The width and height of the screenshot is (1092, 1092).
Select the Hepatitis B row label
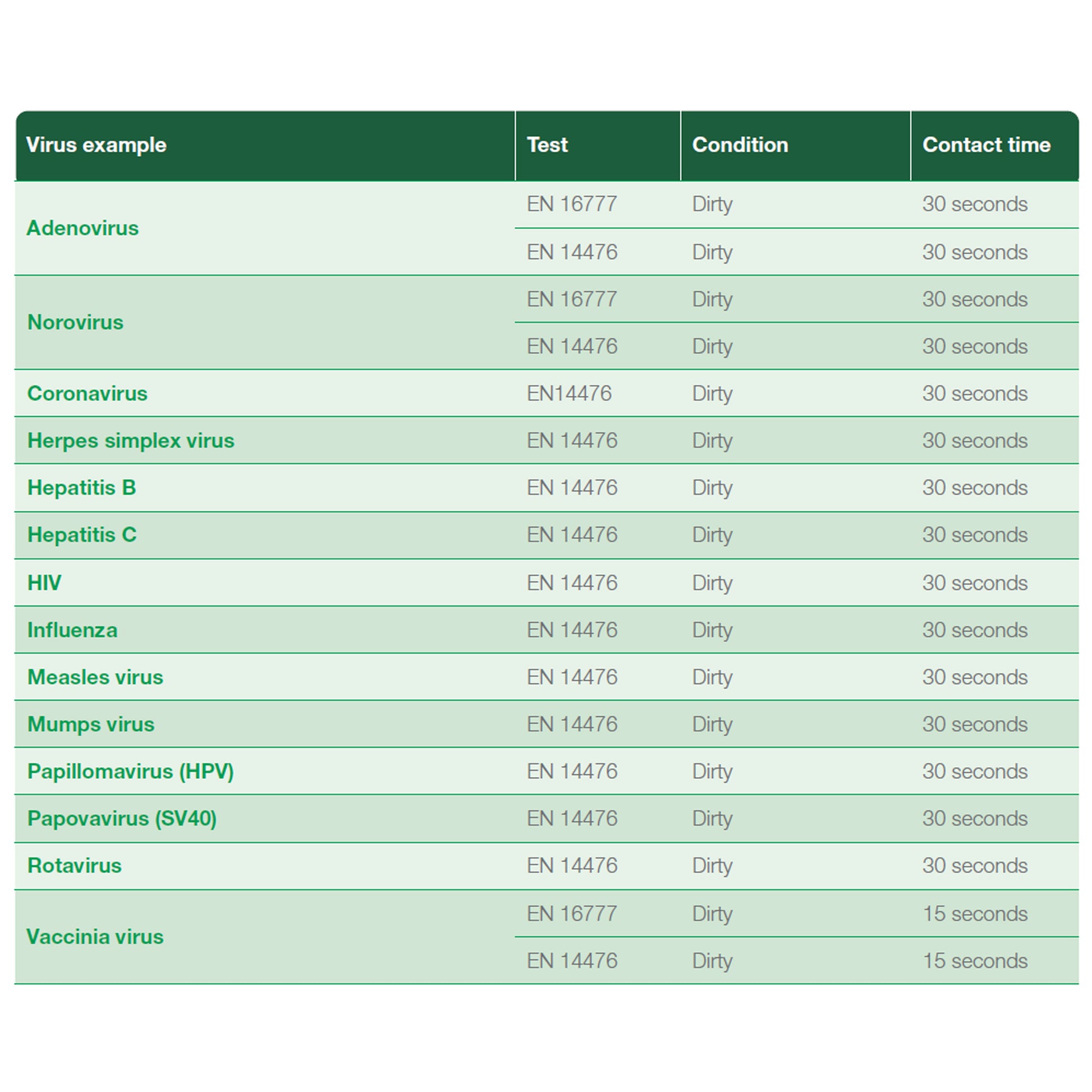(81, 487)
